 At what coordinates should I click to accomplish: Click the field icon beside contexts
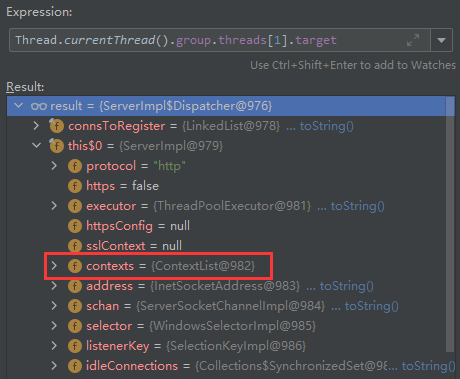coord(75,266)
